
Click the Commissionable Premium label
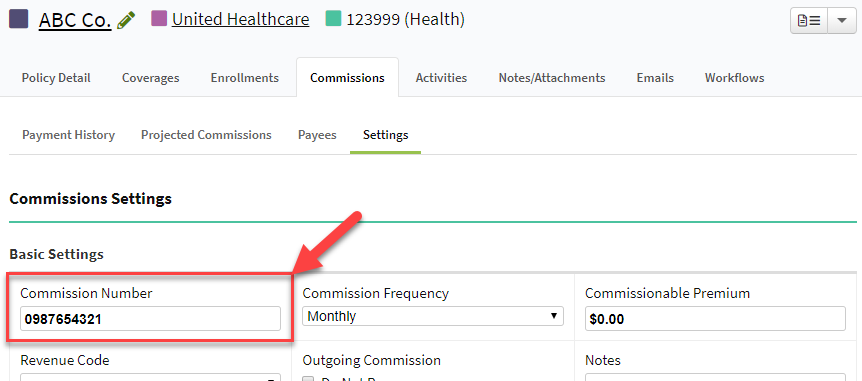tap(667, 293)
